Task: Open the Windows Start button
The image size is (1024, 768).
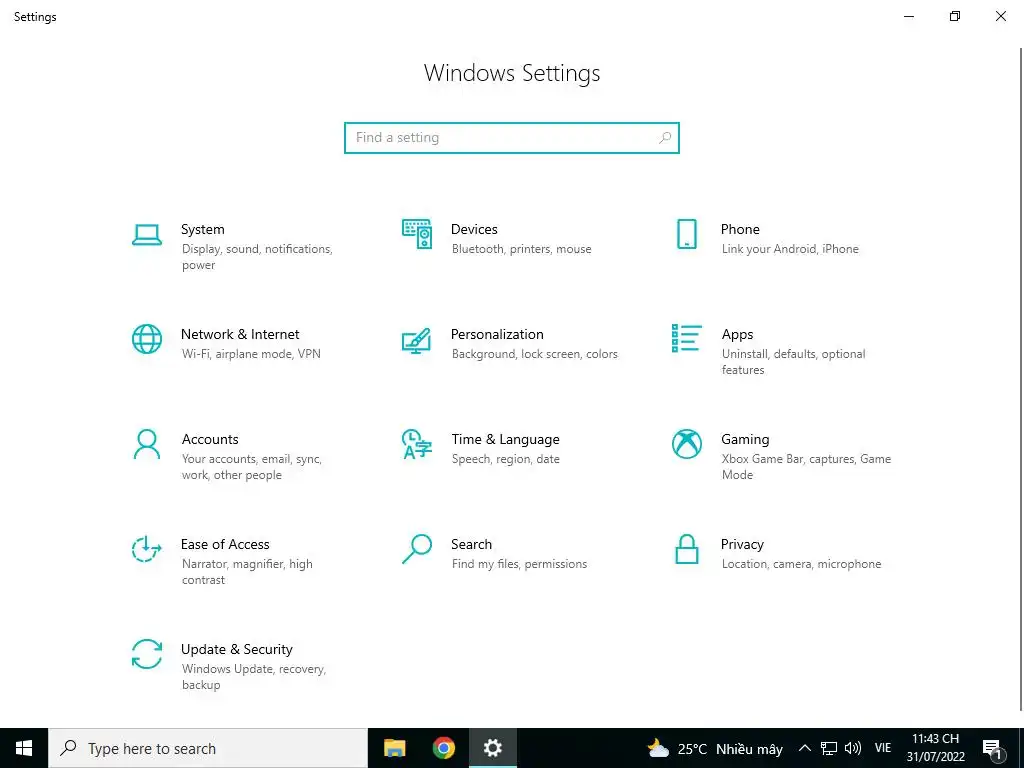Action: [24, 748]
